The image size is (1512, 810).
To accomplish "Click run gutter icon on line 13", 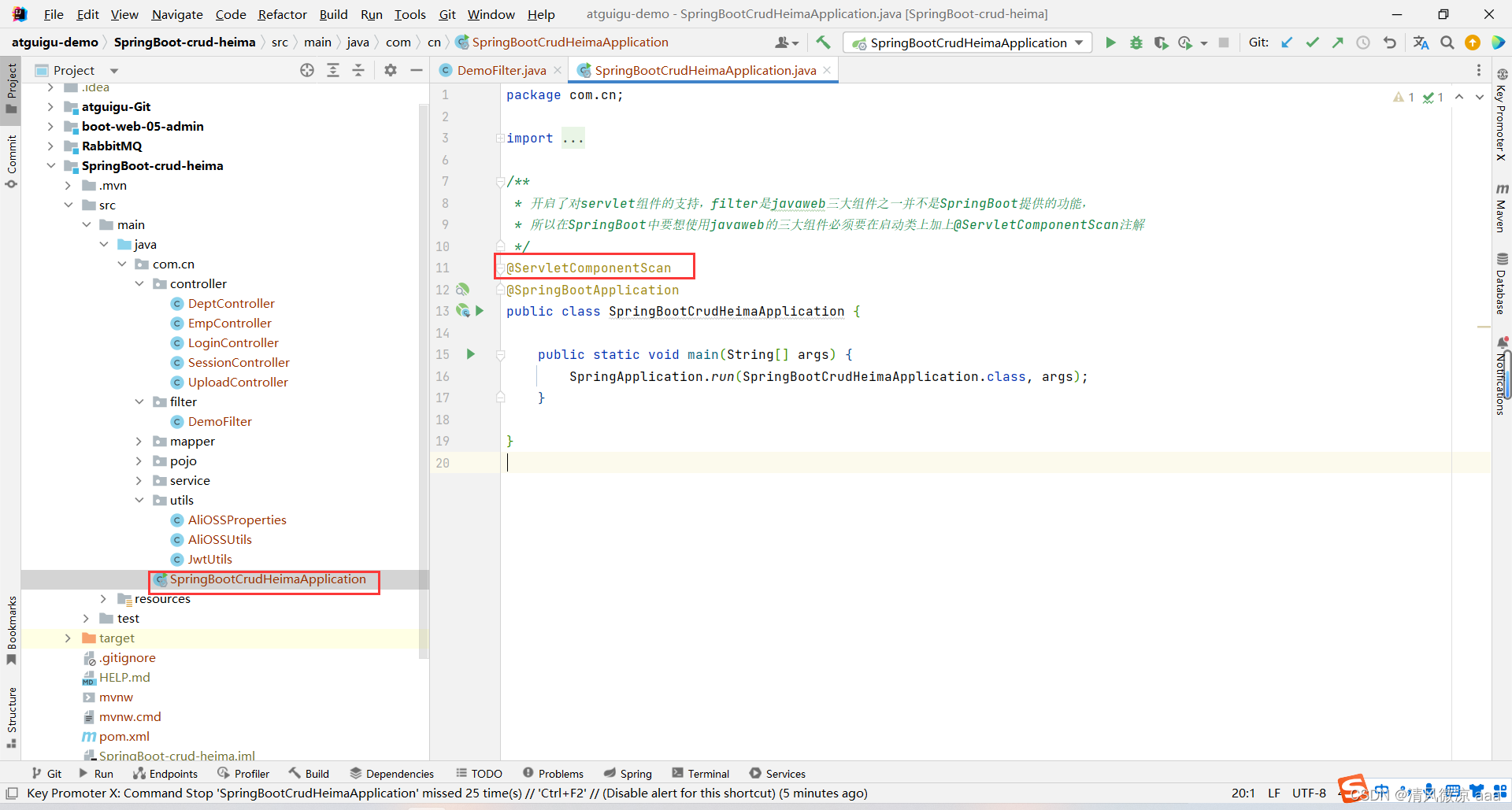I will pyautogui.click(x=480, y=311).
